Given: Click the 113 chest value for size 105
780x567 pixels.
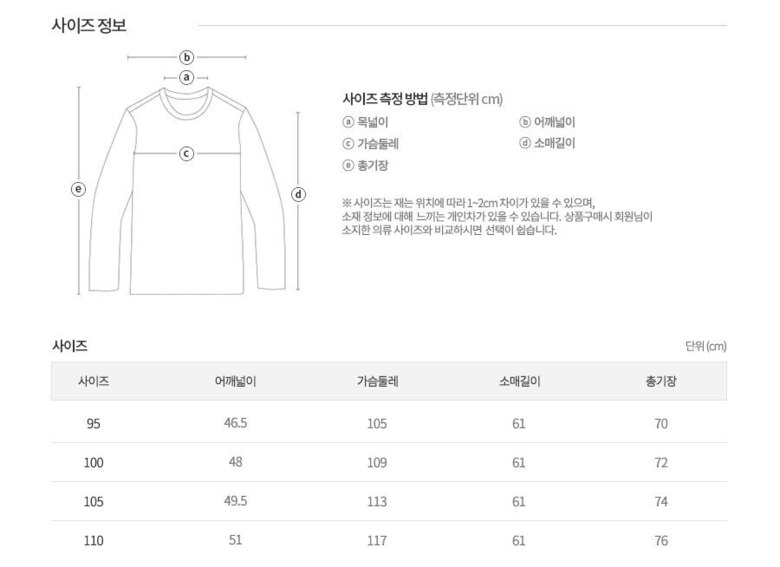Looking at the screenshot, I should click(x=377, y=502).
